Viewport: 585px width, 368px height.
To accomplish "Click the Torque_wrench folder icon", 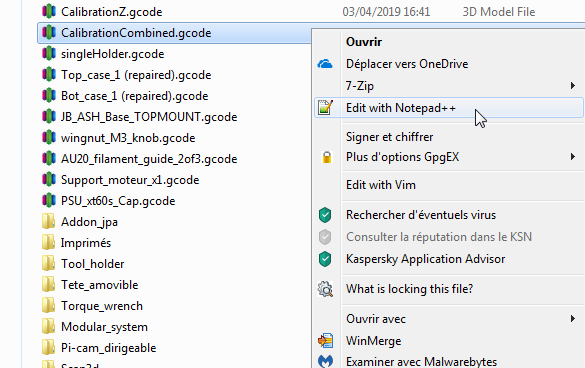I will [x=49, y=305].
